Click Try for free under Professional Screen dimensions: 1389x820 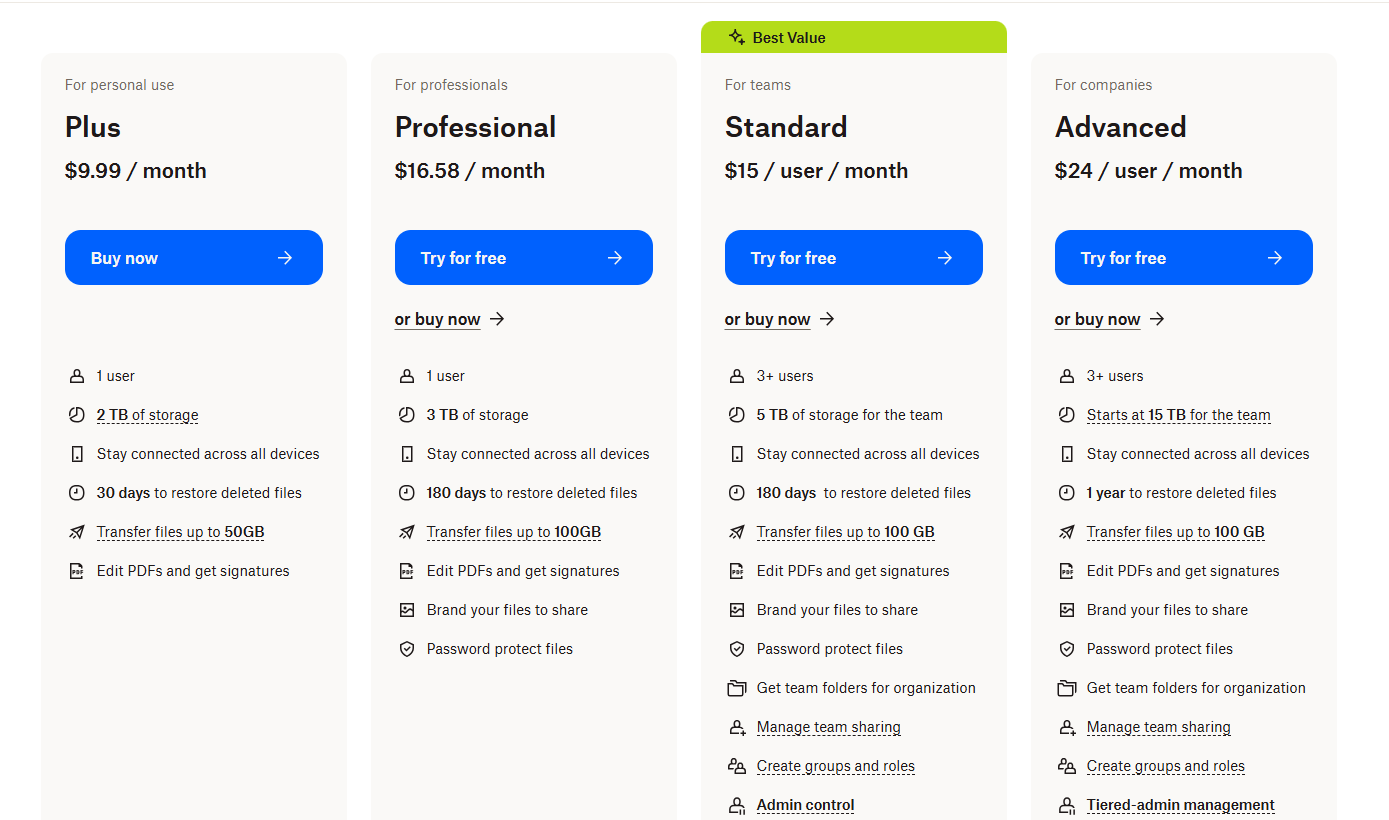click(x=524, y=258)
